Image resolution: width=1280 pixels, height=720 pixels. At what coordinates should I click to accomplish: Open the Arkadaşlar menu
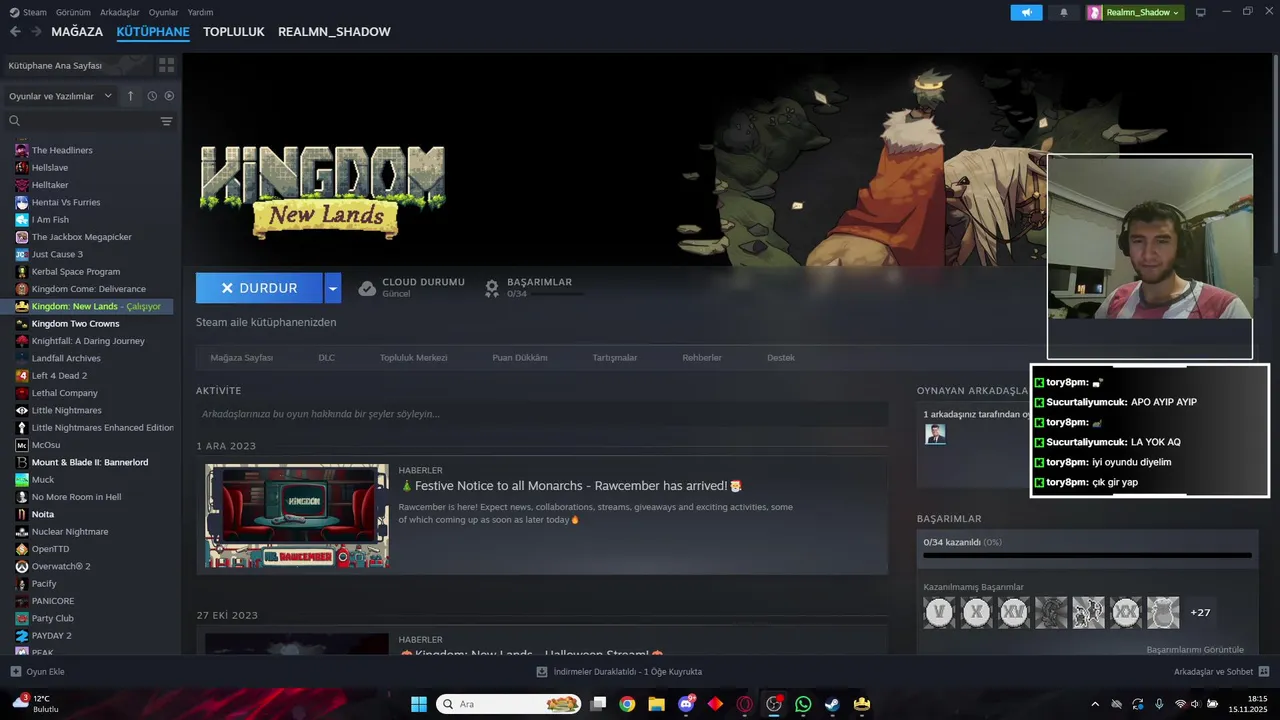120,12
